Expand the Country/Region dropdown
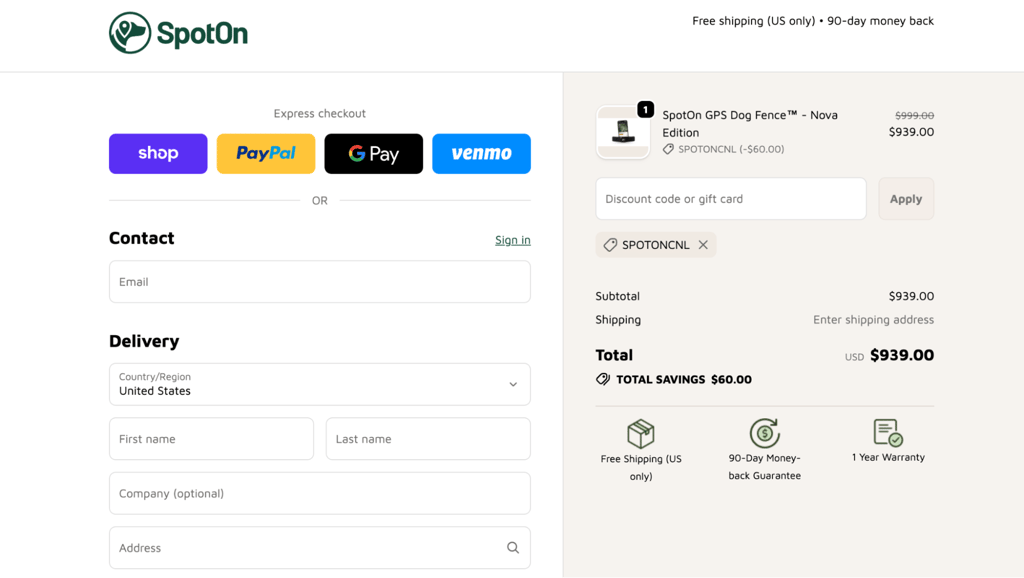 [320, 384]
